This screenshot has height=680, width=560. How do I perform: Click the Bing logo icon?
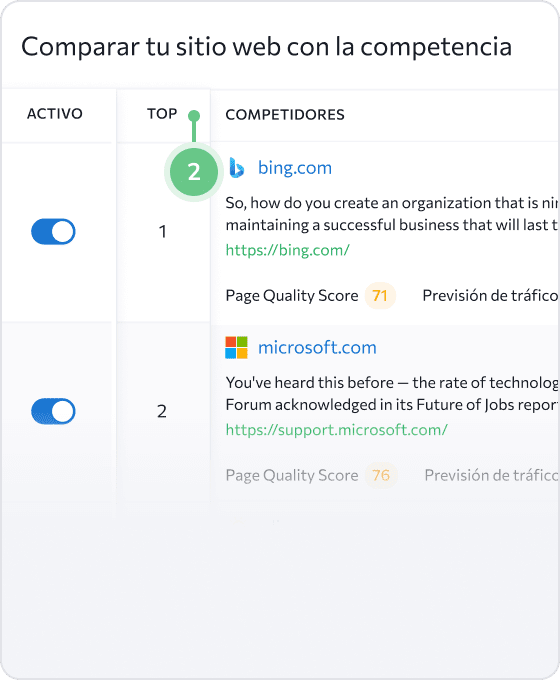pos(236,168)
